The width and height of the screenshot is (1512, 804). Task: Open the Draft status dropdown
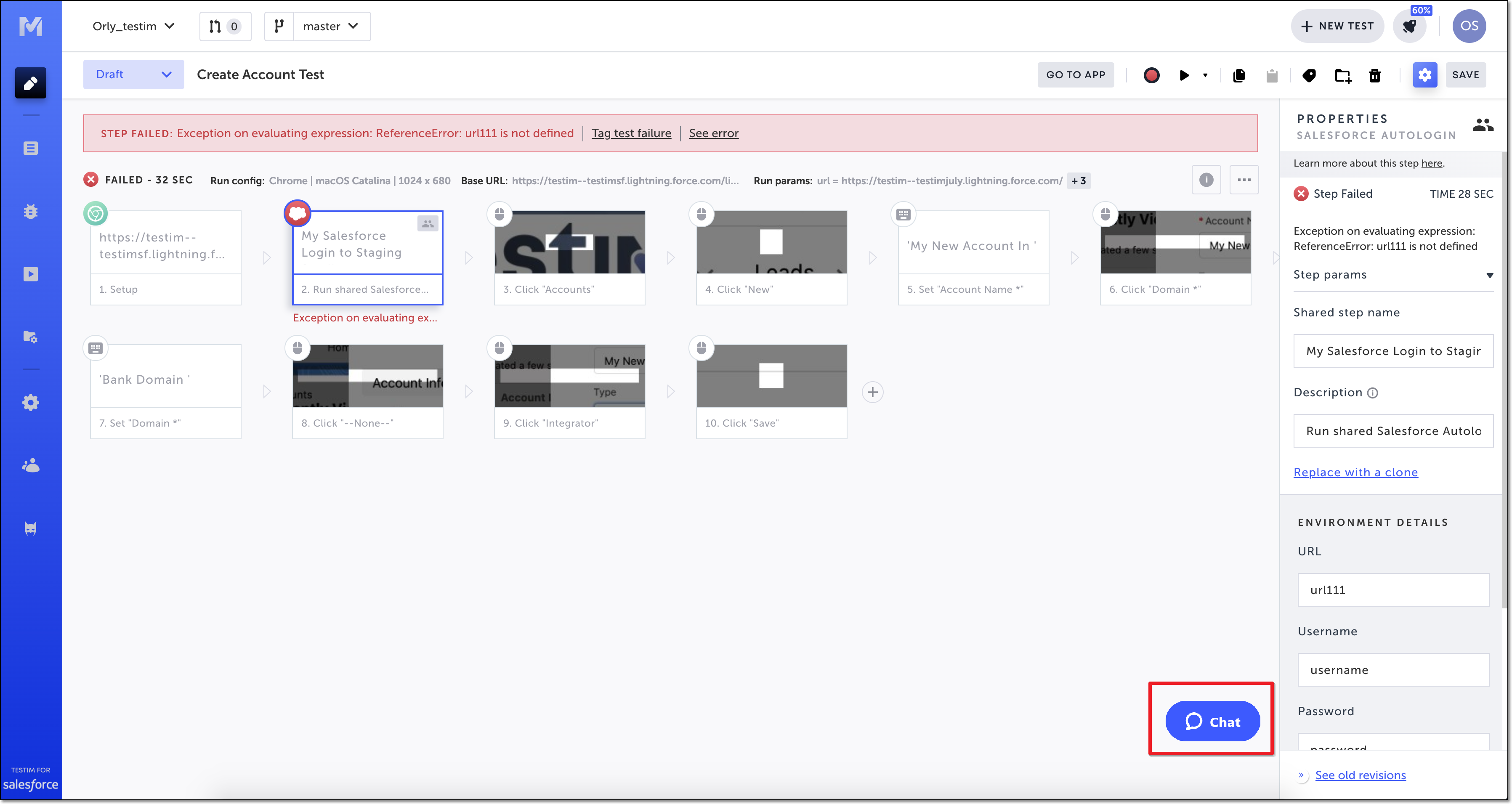click(x=133, y=74)
